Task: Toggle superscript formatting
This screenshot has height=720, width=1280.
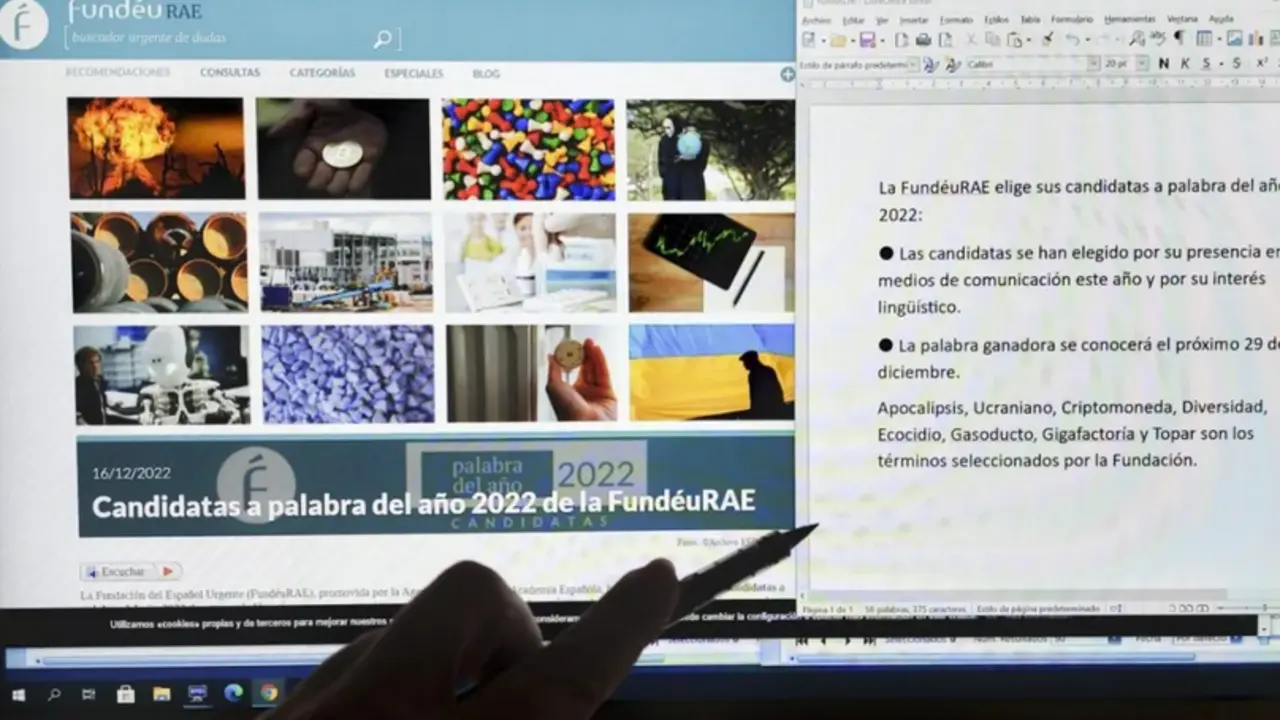Action: pyautogui.click(x=1262, y=62)
